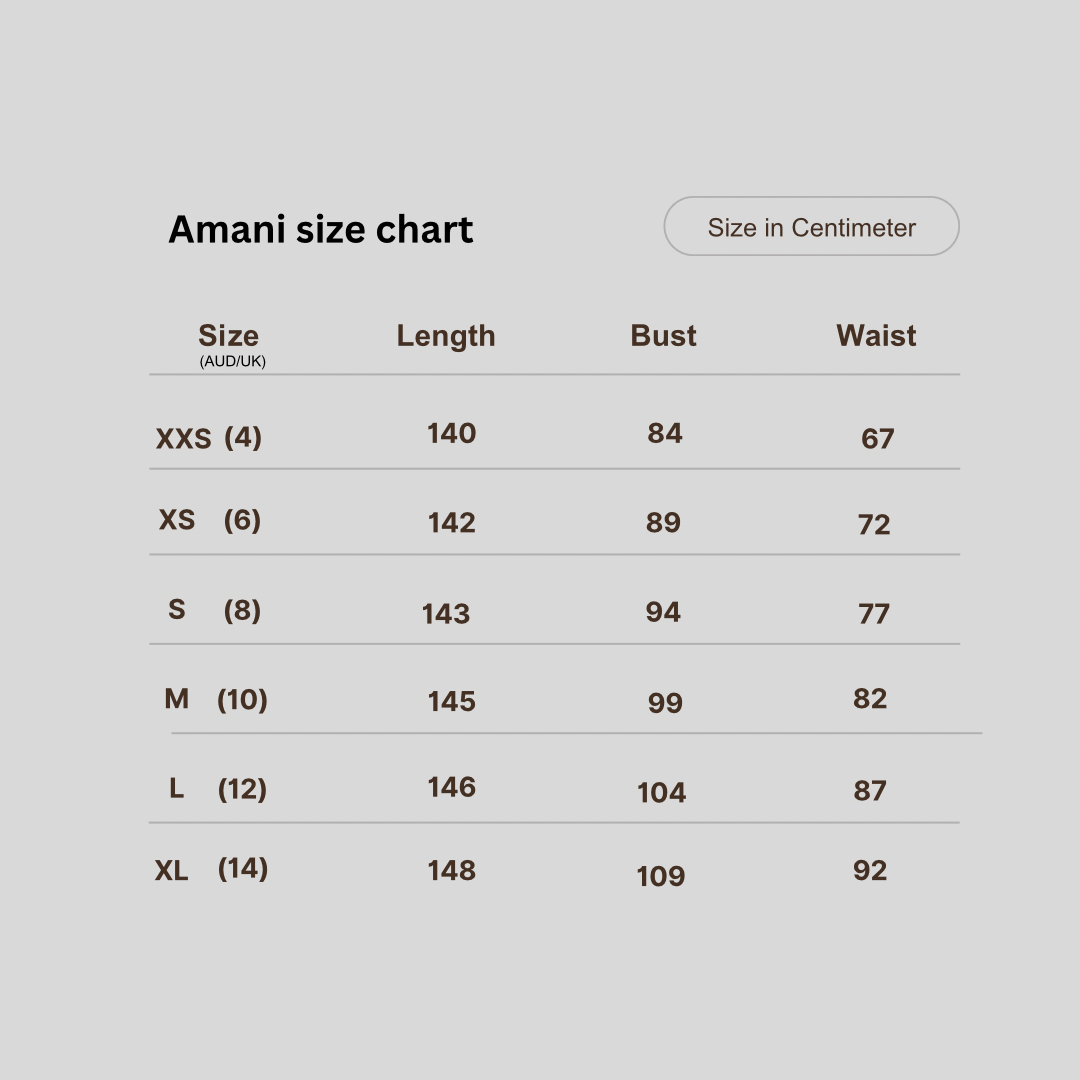
Task: Click the S (8) size row label
Action: coord(213,610)
